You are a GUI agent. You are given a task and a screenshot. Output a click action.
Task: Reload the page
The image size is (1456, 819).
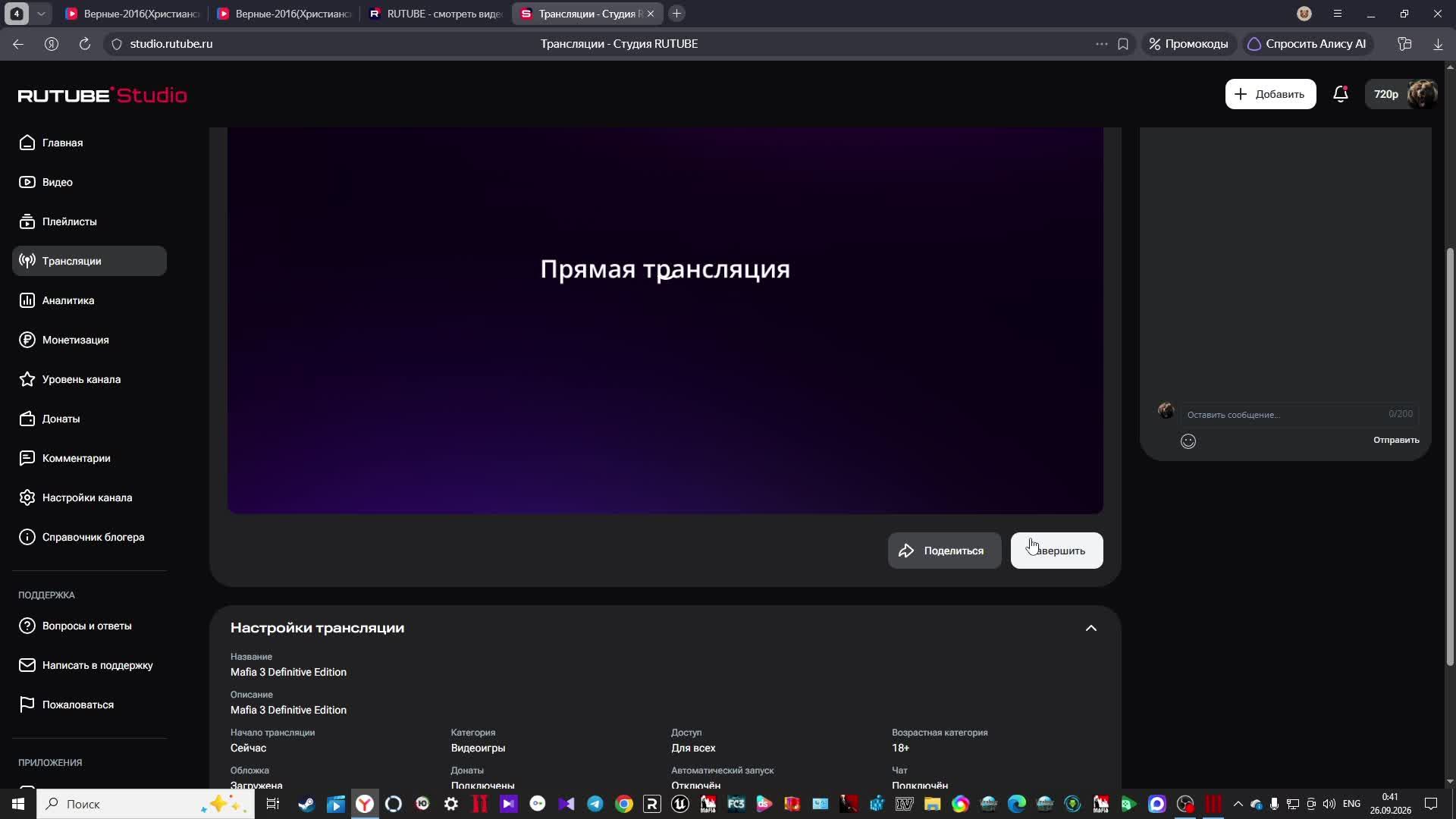[85, 44]
